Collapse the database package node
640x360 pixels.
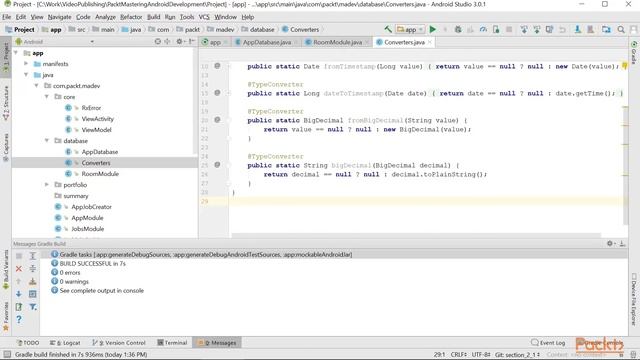tap(47, 140)
